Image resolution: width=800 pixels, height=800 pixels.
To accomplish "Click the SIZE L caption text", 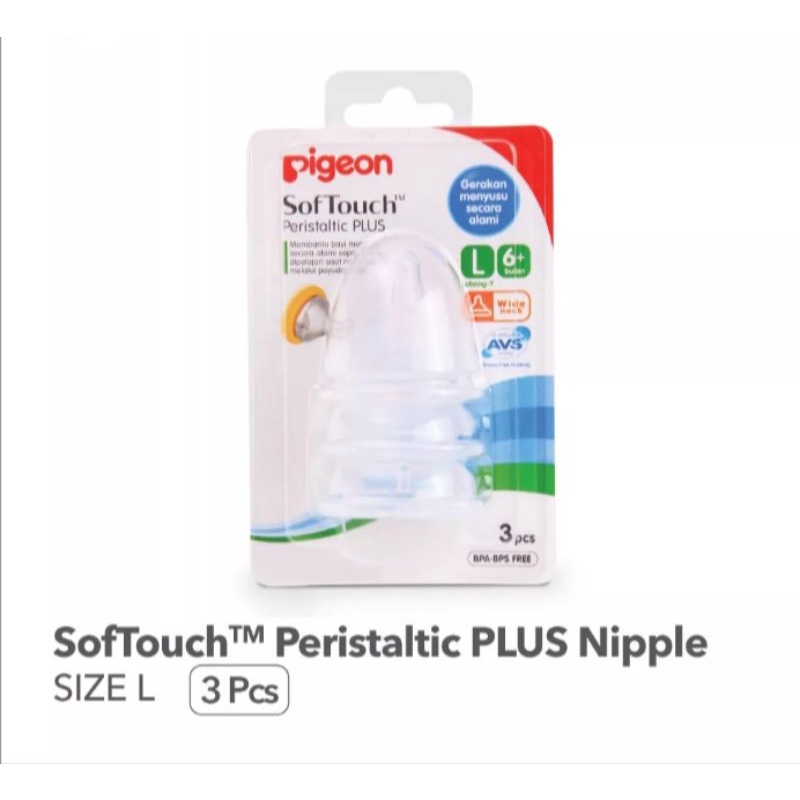I will click(x=104, y=689).
